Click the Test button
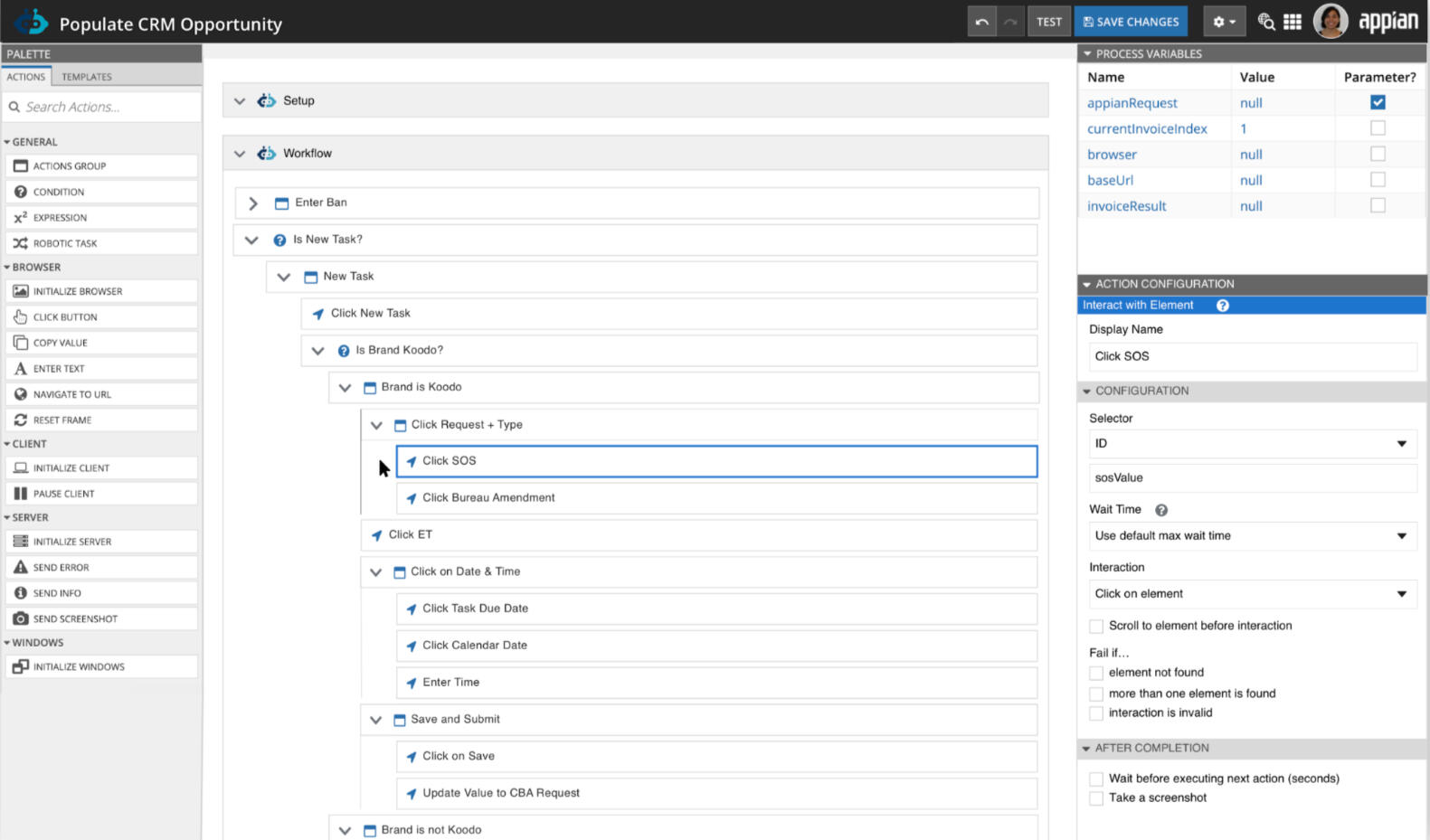1430x840 pixels. 1048,22
